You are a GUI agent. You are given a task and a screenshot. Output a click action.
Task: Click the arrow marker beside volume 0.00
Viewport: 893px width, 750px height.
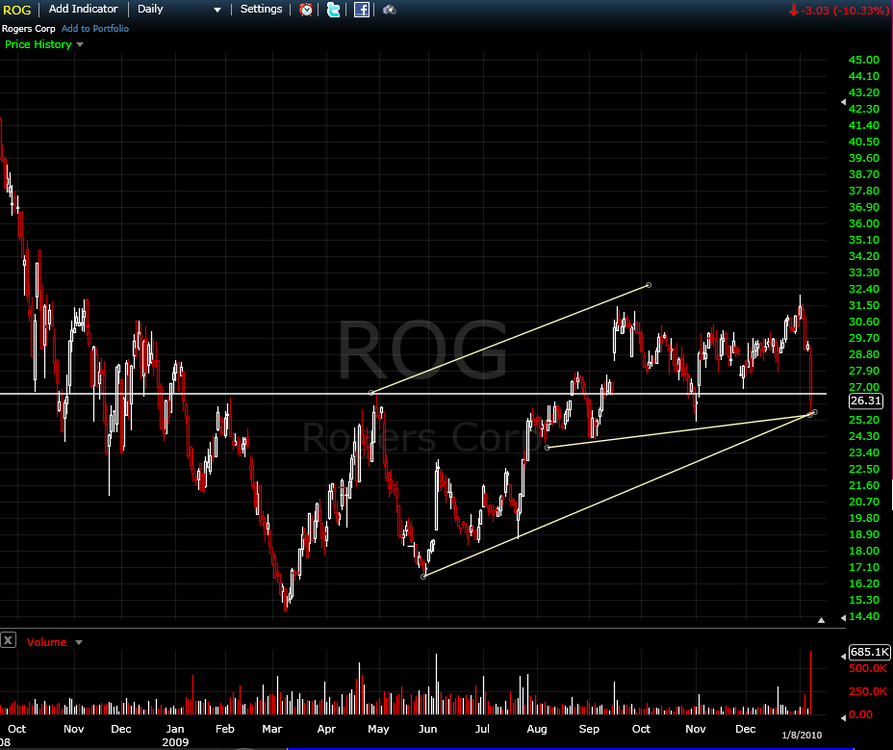click(x=843, y=717)
